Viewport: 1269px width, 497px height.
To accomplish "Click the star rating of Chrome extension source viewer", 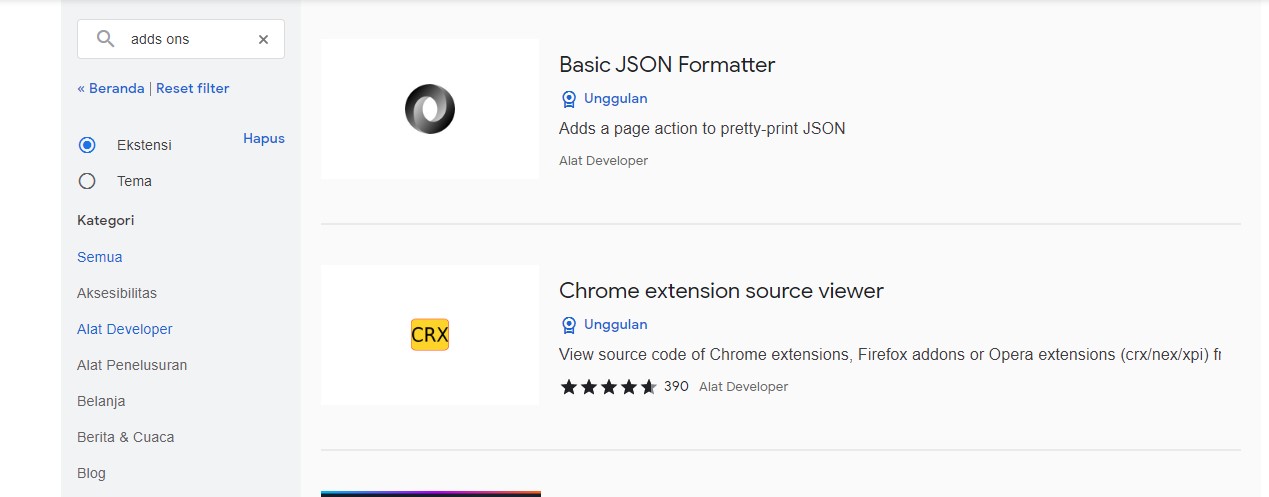I will click(x=608, y=386).
